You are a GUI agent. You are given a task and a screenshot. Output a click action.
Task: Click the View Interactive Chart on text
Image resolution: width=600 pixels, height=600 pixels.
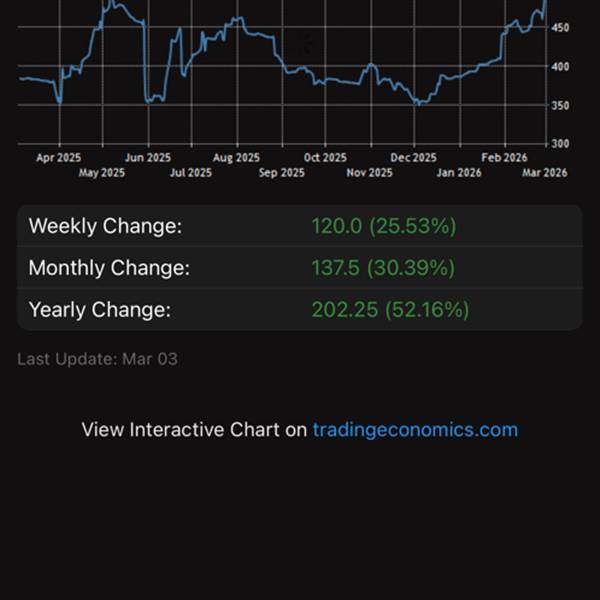194,430
